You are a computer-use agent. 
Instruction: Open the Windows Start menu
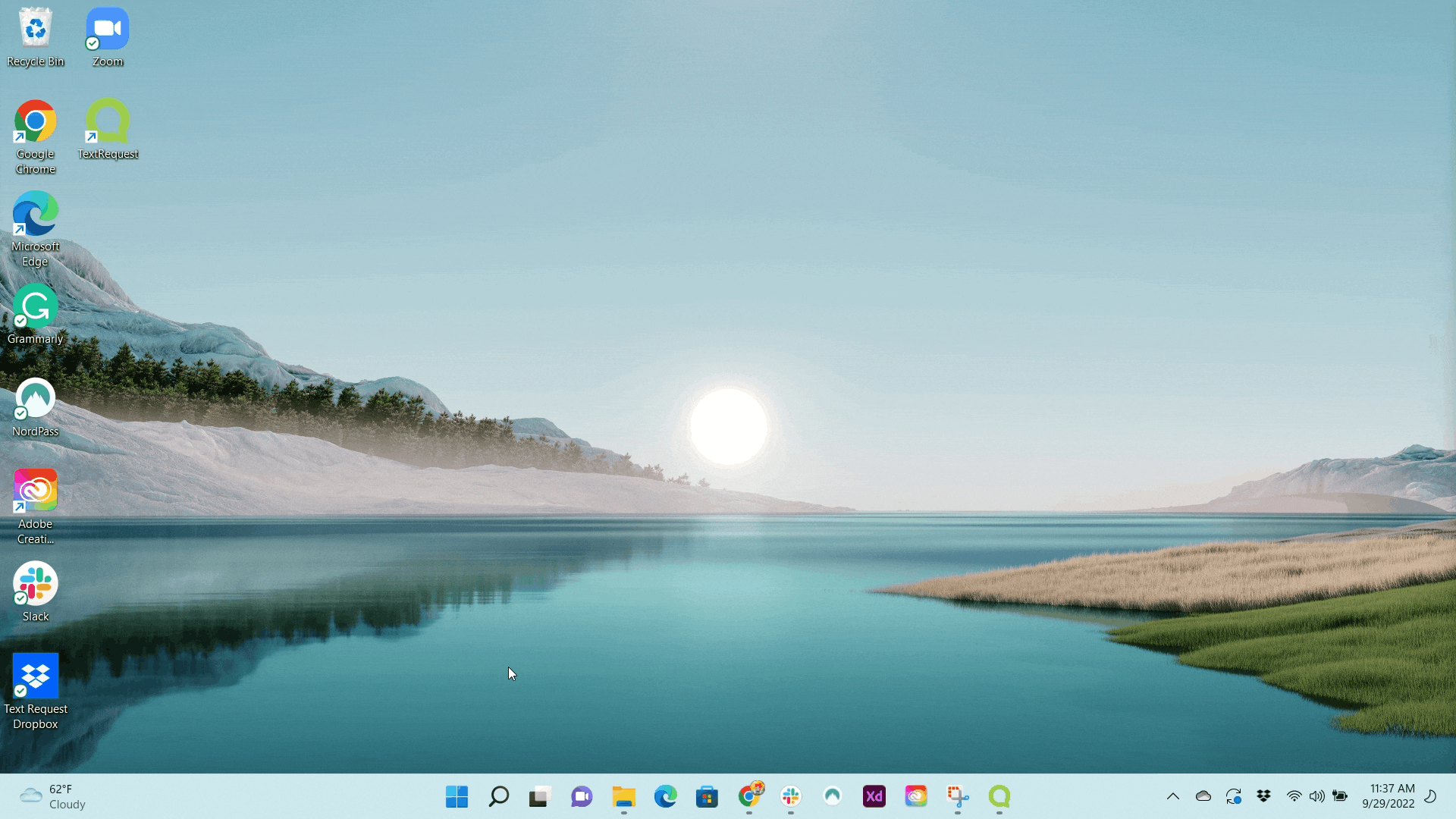pyautogui.click(x=457, y=796)
